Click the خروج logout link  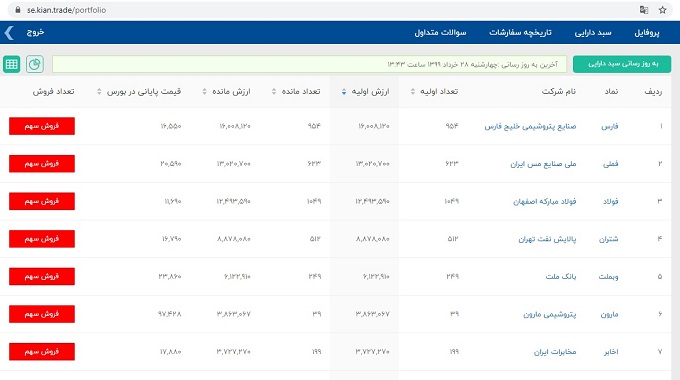[x=35, y=32]
